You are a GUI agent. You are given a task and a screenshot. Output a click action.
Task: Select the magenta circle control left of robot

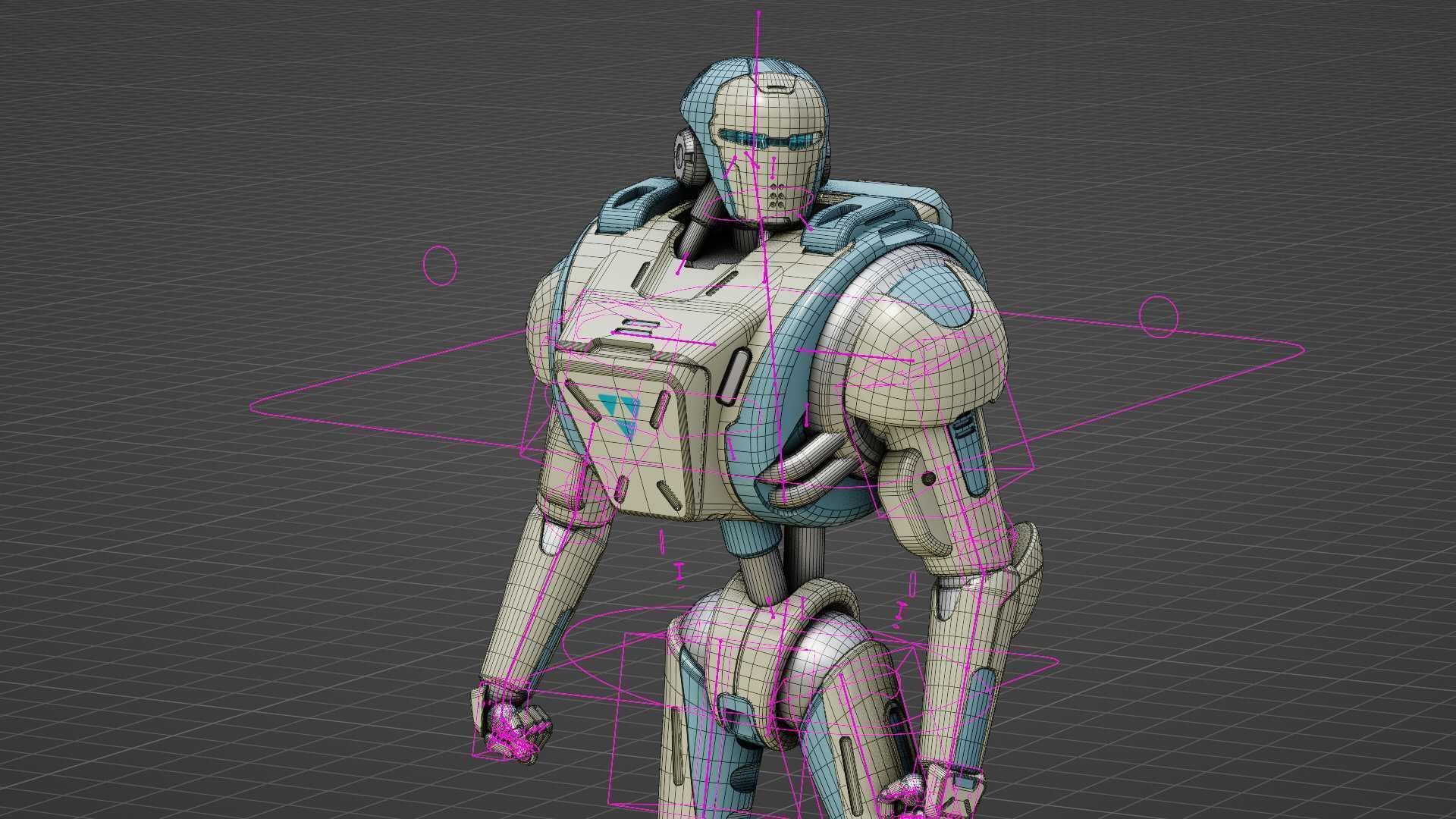439,265
